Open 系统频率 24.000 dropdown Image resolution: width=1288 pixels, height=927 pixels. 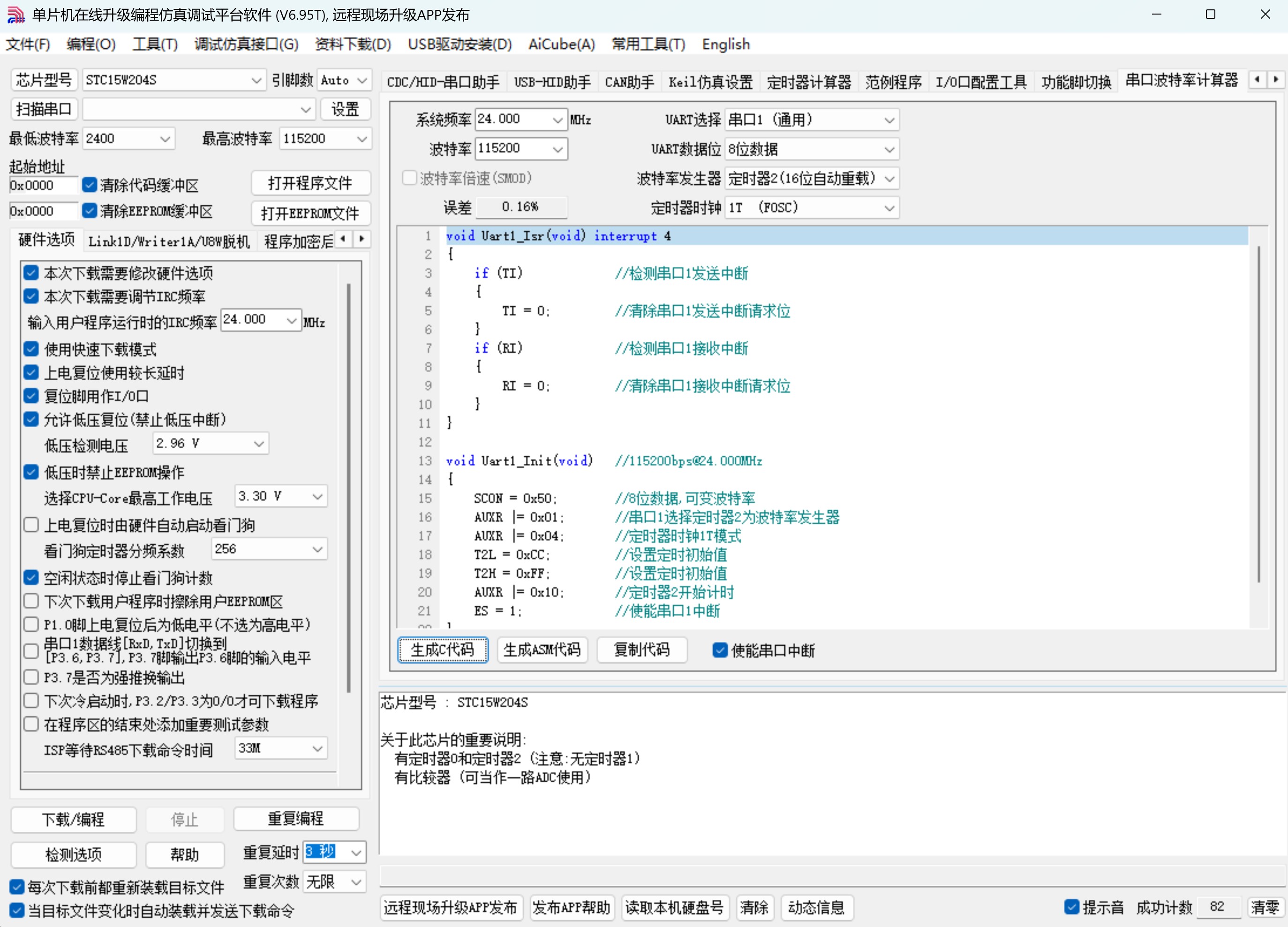click(x=521, y=119)
